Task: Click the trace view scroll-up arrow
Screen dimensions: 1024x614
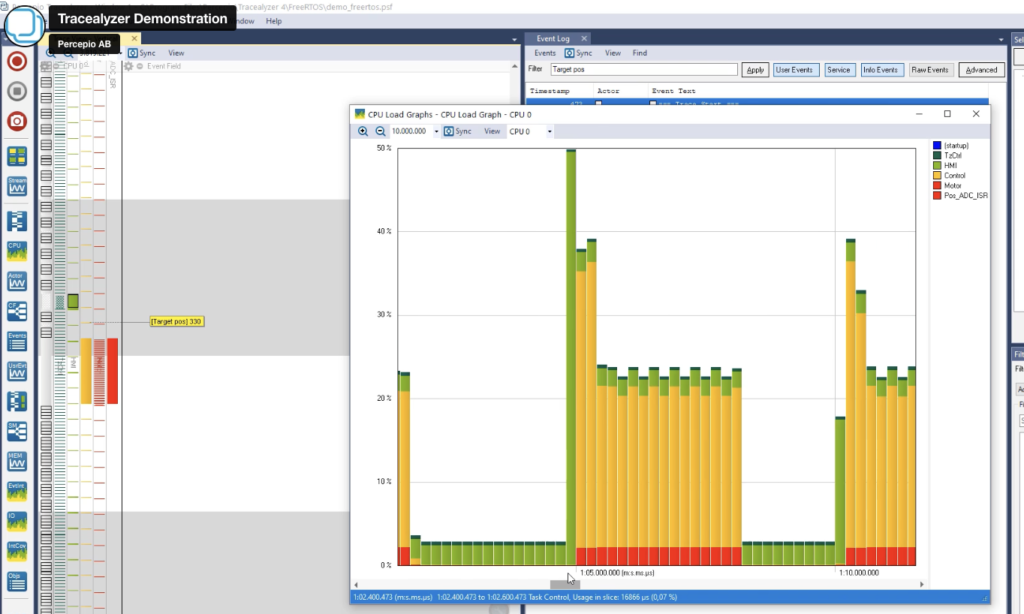Action: point(515,67)
